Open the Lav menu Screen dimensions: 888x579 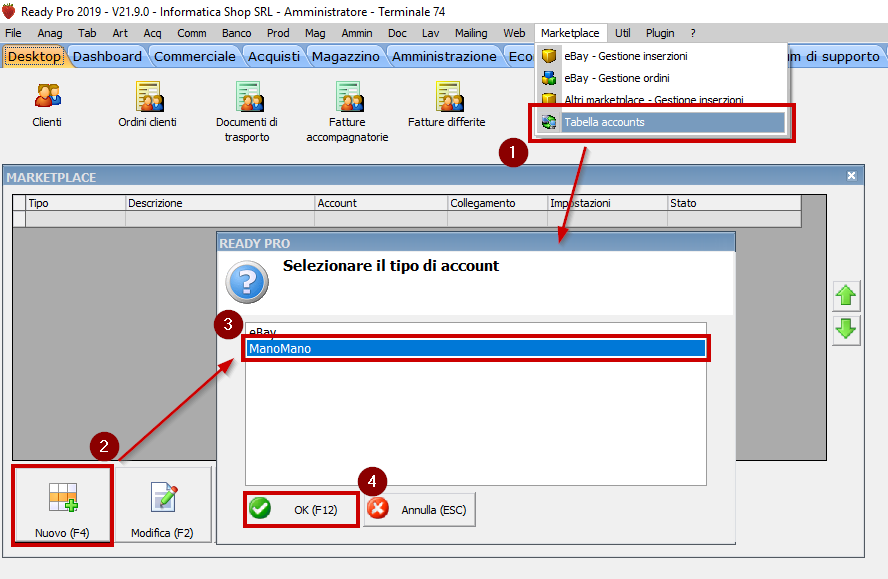(x=430, y=33)
